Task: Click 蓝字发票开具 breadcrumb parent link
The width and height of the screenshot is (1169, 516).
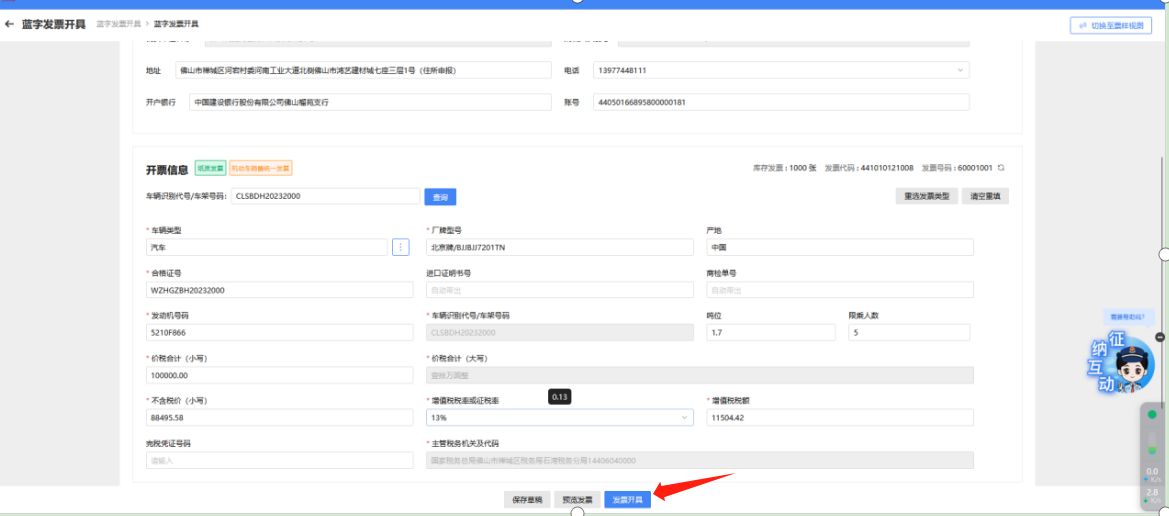Action: click(119, 23)
